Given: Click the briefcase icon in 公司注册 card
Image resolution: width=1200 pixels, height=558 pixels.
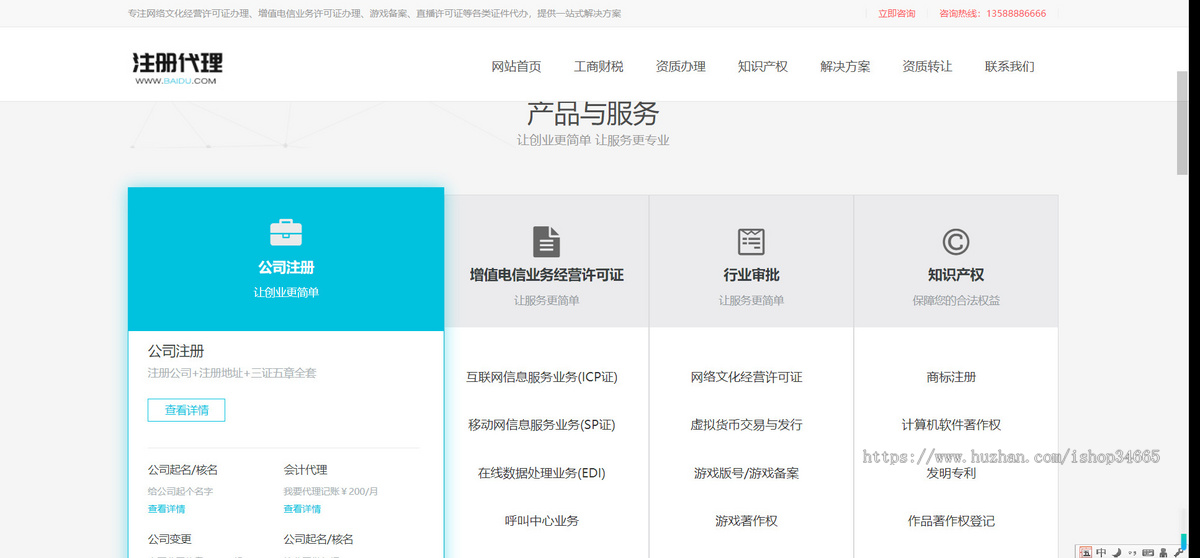Looking at the screenshot, I should [286, 232].
